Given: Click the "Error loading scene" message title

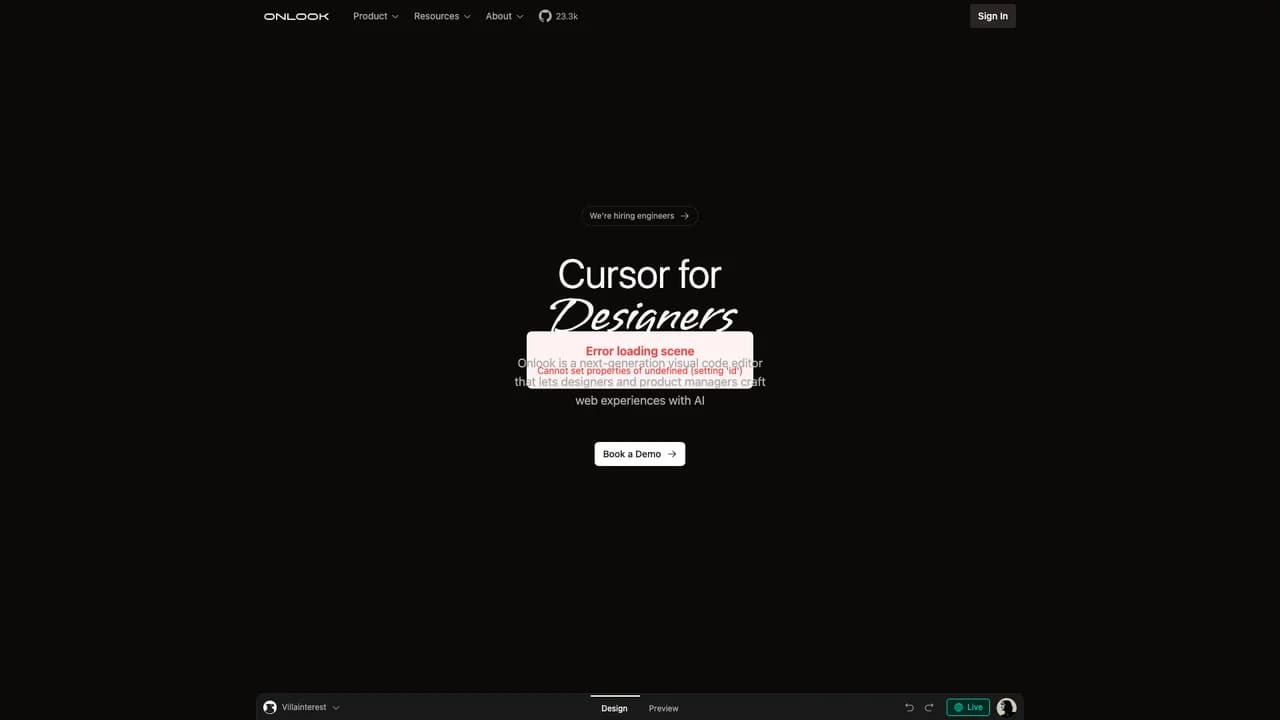Looking at the screenshot, I should pos(640,351).
